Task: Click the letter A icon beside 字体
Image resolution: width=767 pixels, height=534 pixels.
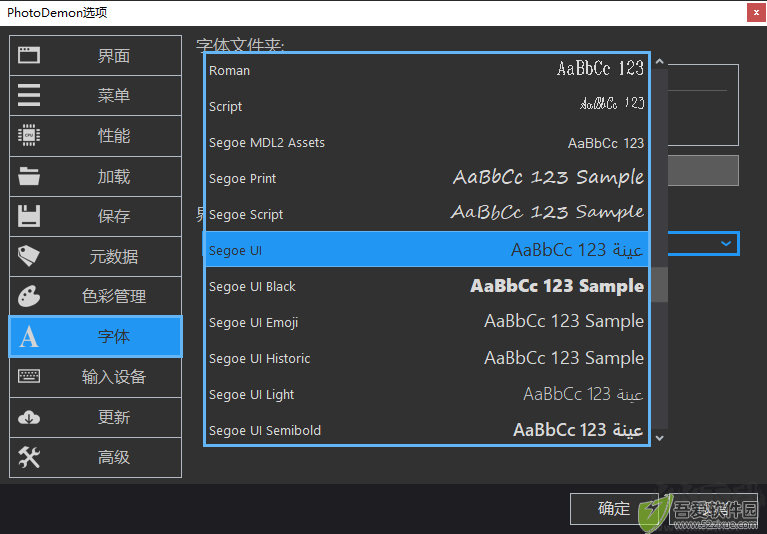Action: coord(29,336)
